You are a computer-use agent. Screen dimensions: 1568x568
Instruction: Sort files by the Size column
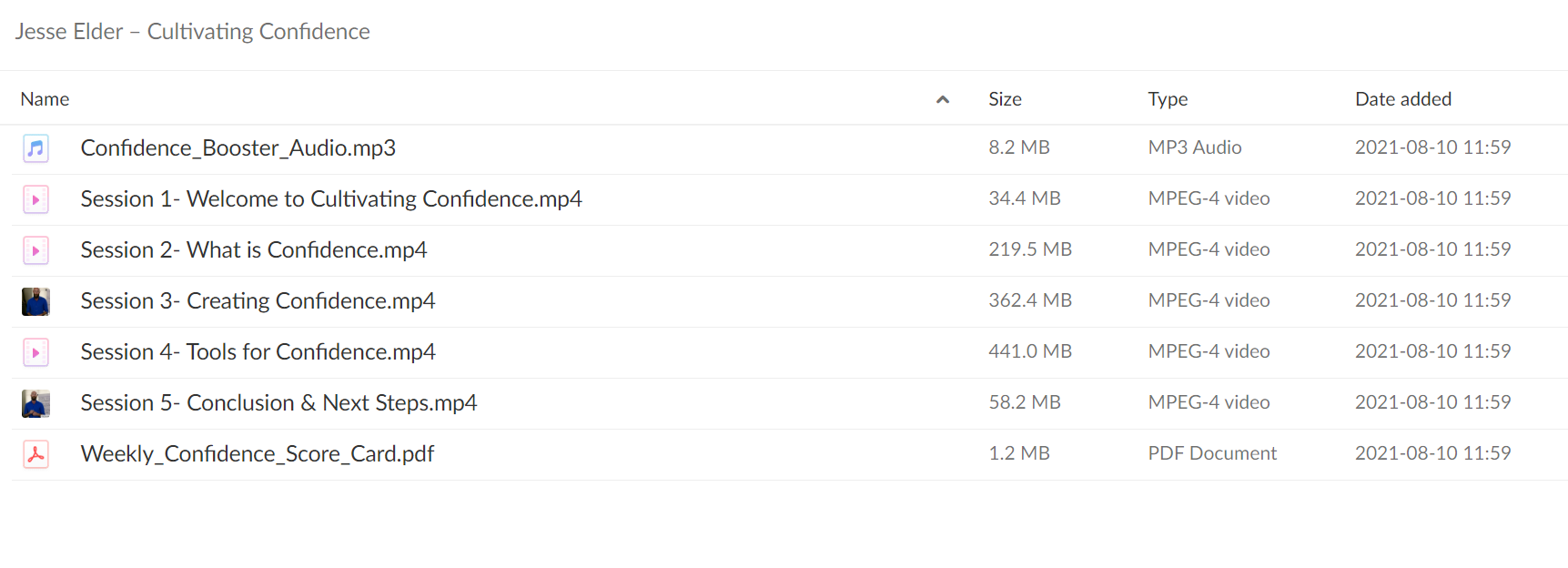click(x=1005, y=99)
